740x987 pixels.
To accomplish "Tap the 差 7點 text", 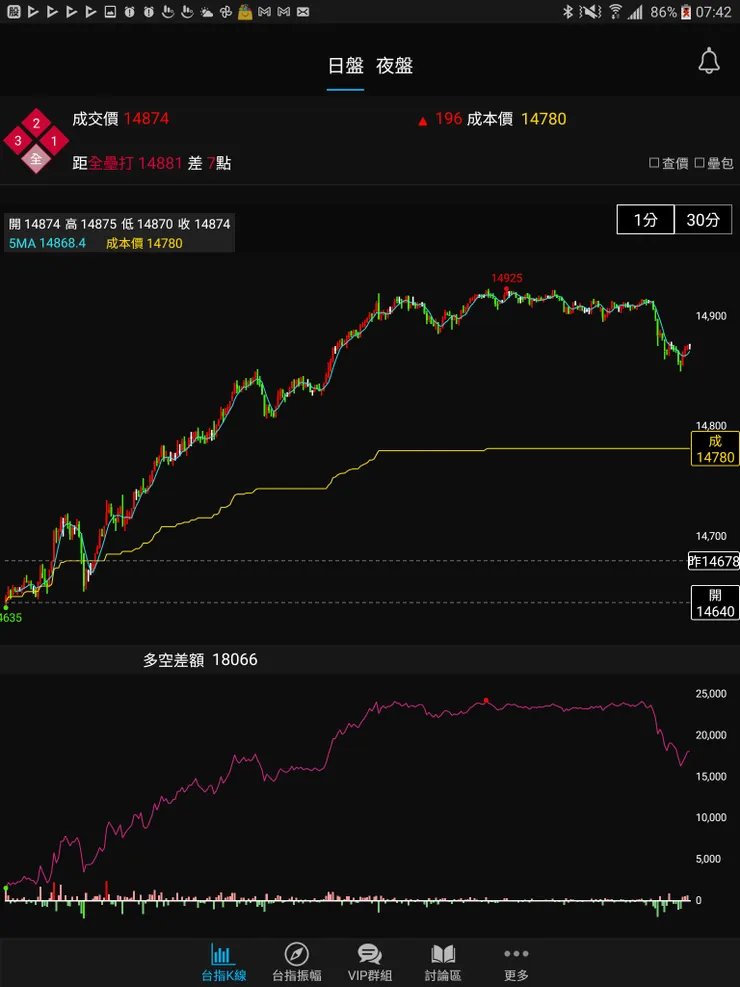I will coord(210,164).
